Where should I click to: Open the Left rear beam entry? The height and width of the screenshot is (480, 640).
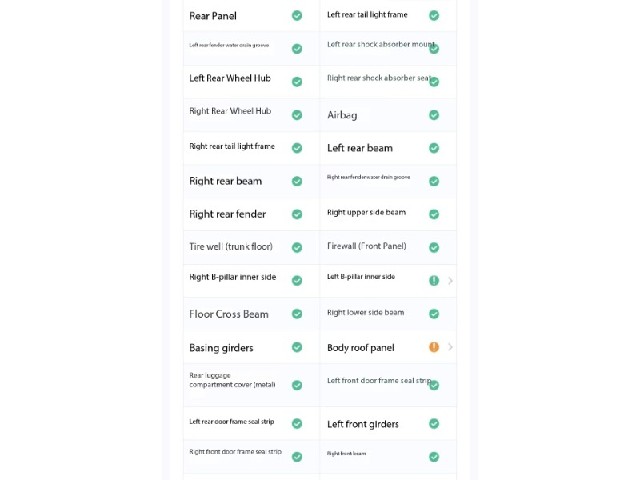(x=388, y=148)
